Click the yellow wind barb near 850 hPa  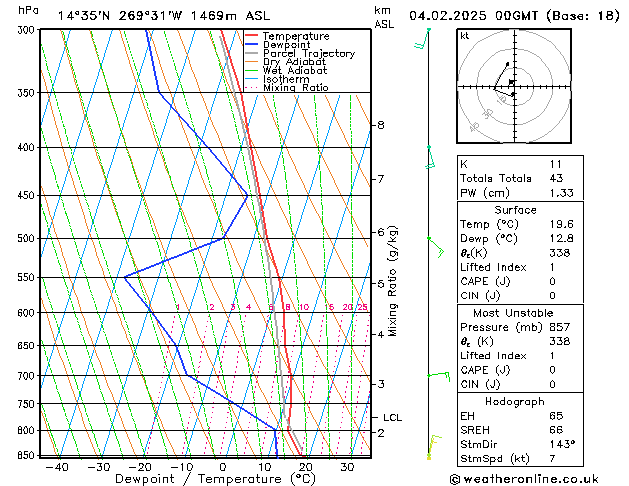(434, 446)
